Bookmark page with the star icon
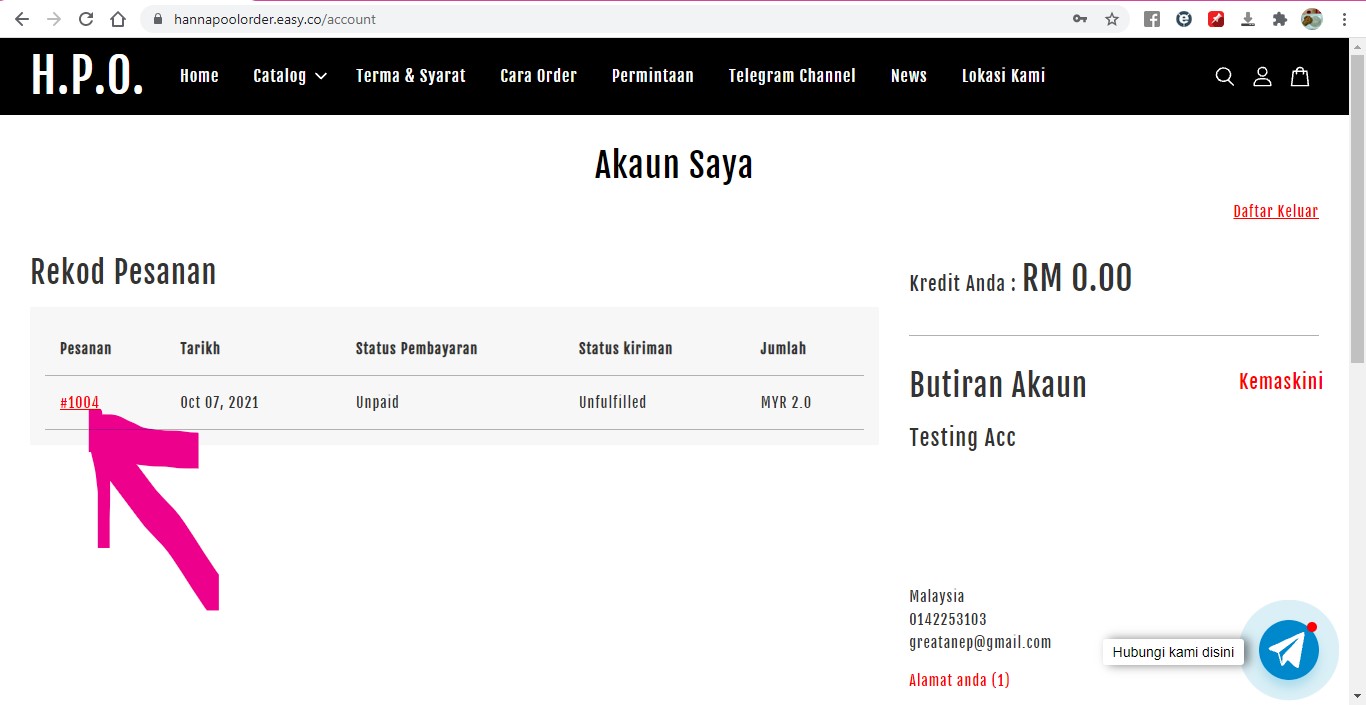The height and width of the screenshot is (705, 1366). 1112,19
